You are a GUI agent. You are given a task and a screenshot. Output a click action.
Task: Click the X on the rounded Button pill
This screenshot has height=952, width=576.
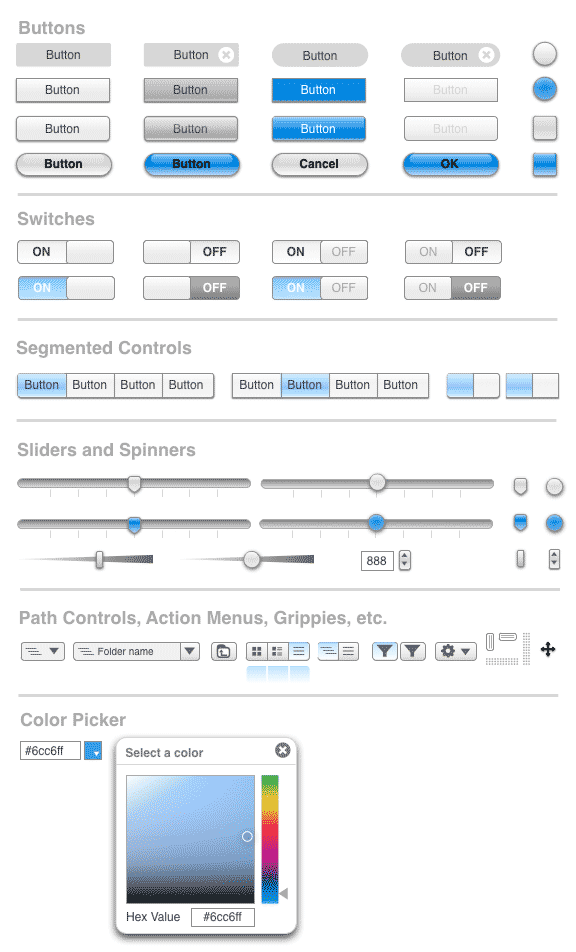point(486,55)
